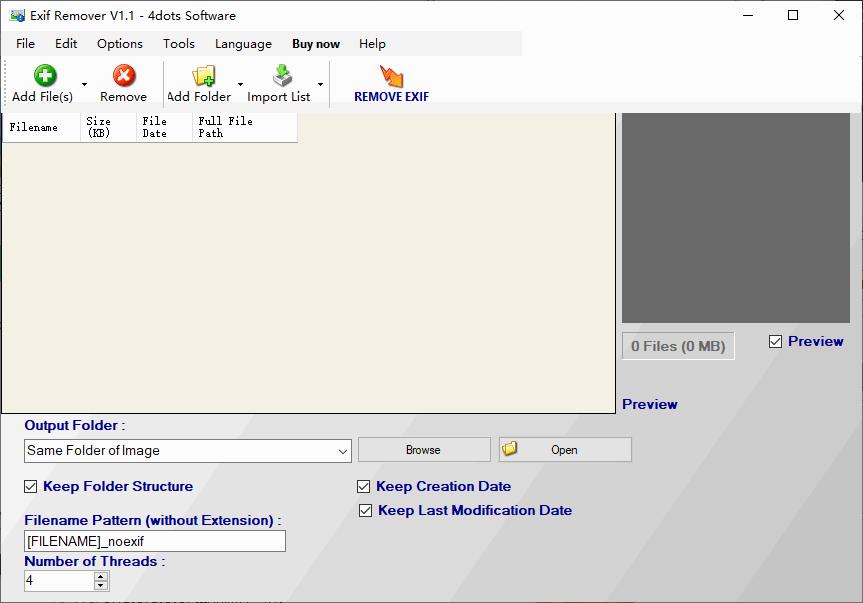The image size is (863, 603).
Task: Close the Exif Remover window
Action: (838, 15)
